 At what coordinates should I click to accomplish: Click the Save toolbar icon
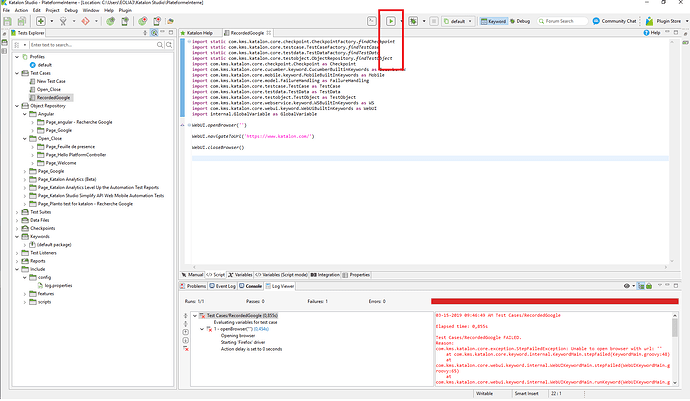tap(7, 21)
